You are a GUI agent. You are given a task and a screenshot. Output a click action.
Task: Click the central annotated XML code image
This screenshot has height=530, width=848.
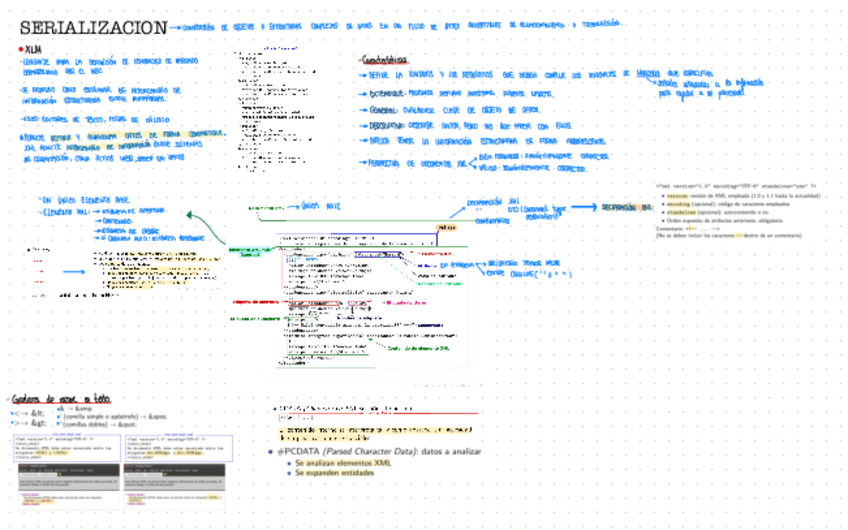pyautogui.click(x=372, y=301)
